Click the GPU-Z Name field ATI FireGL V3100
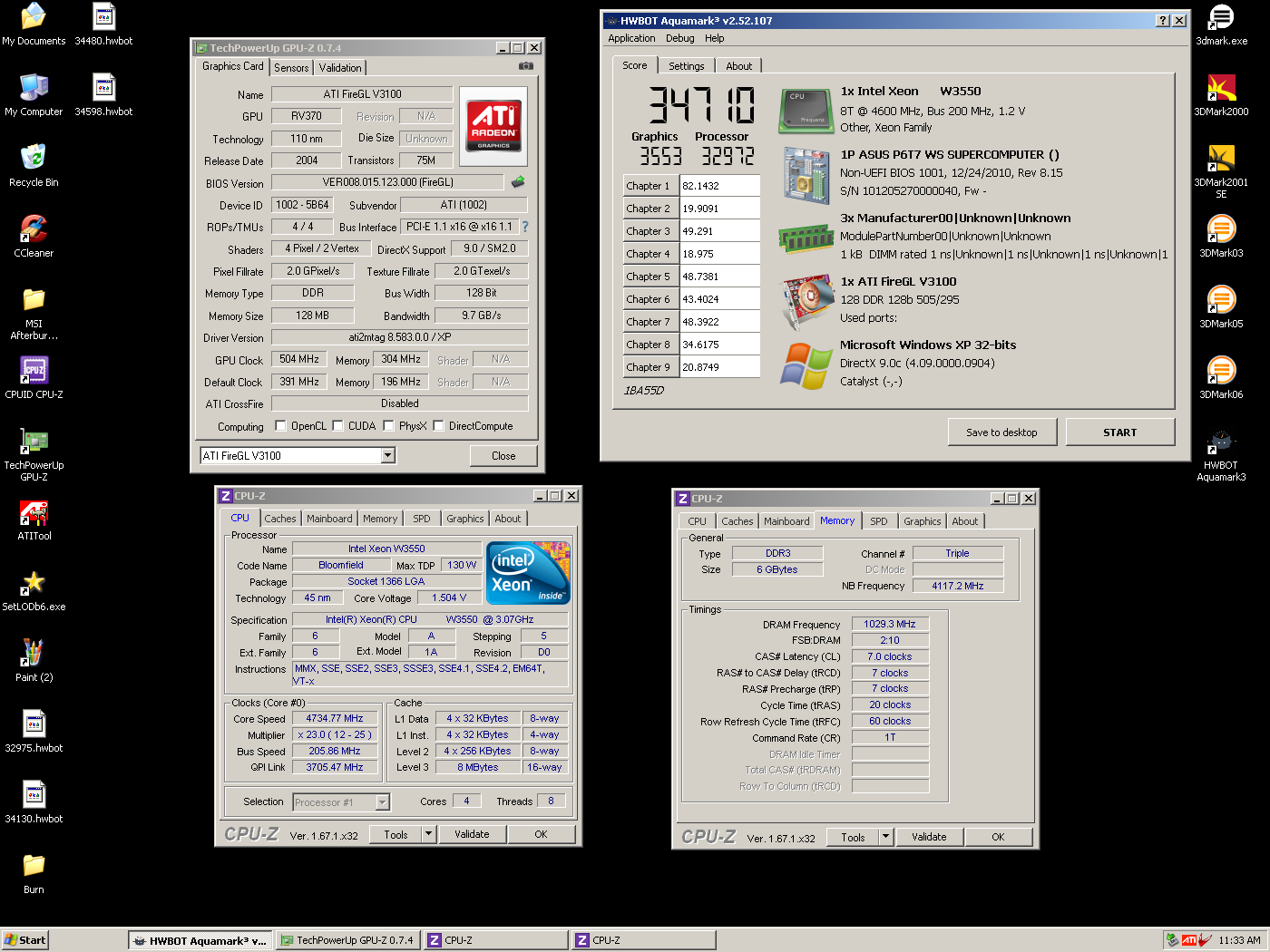The height and width of the screenshot is (952, 1270). [x=362, y=94]
